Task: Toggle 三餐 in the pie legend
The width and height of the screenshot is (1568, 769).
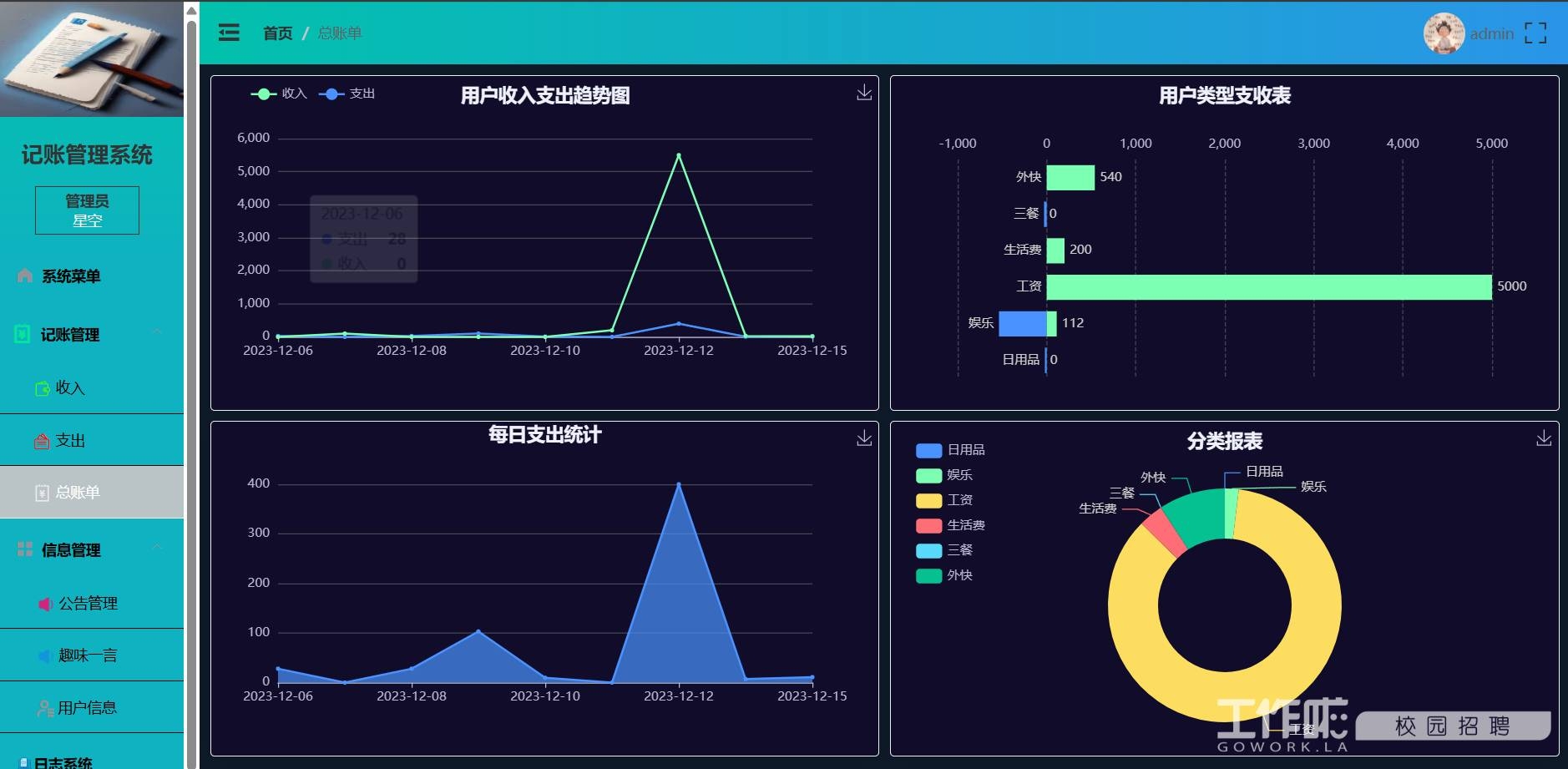Action: 944,550
